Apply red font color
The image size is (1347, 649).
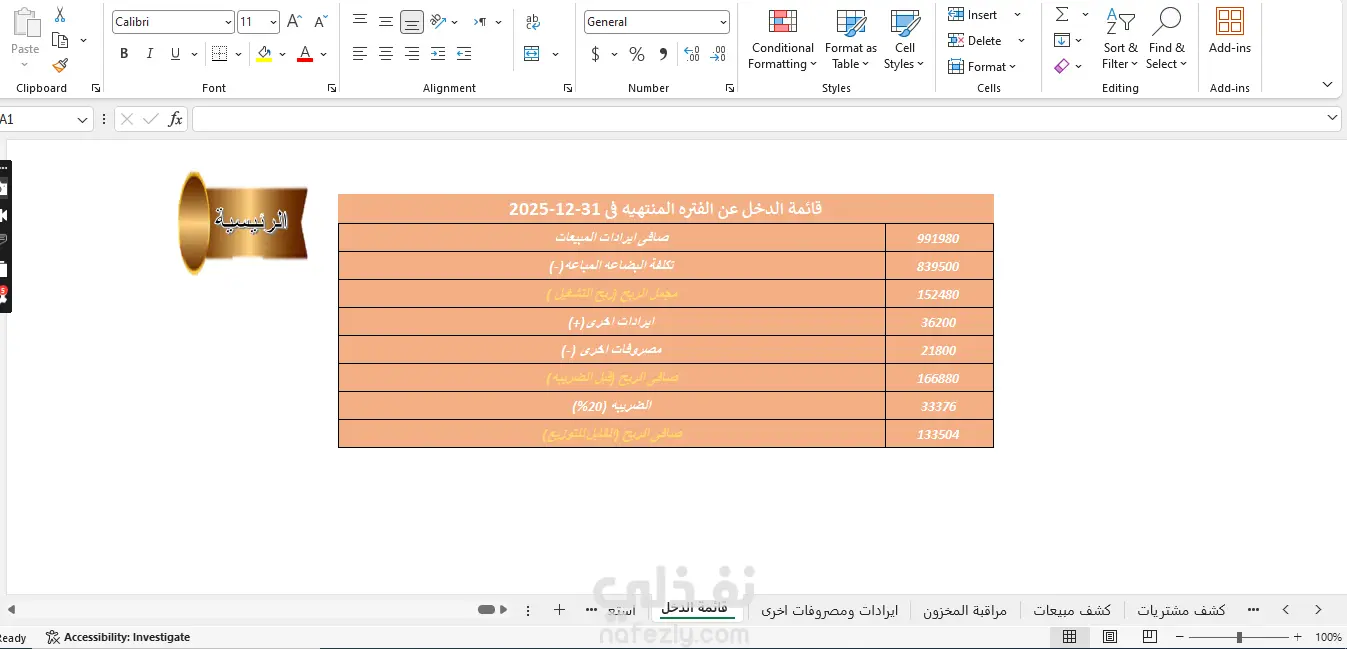tap(306, 54)
